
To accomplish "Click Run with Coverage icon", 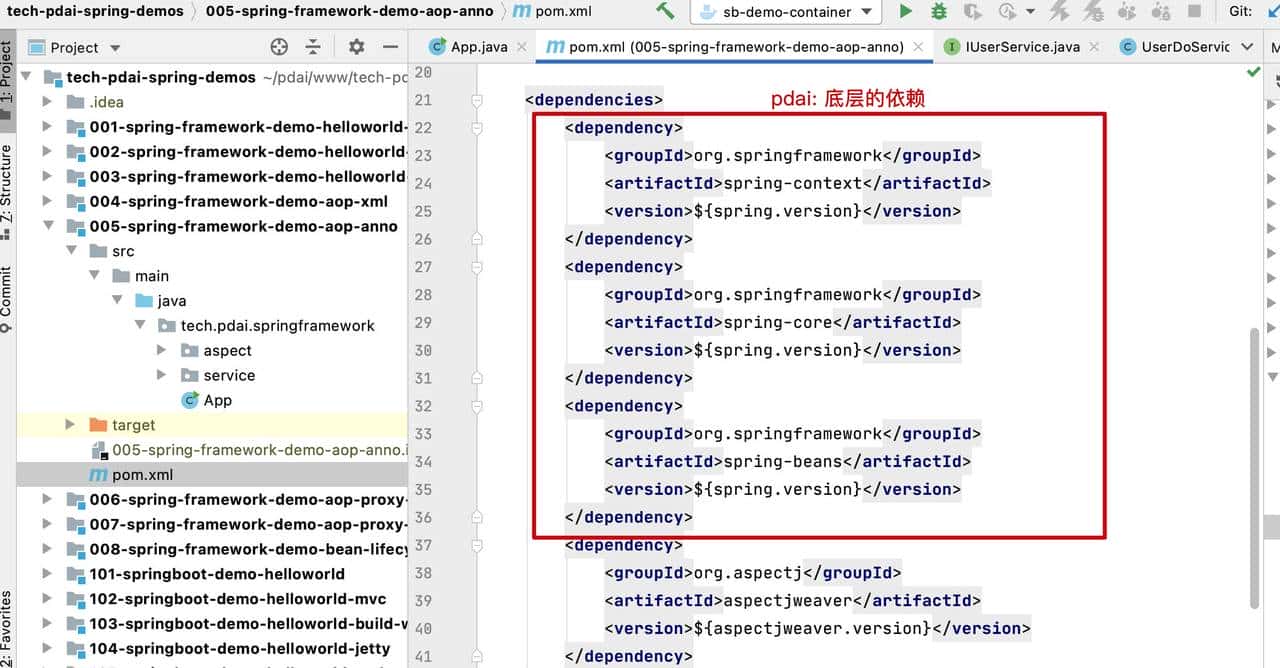I will pyautogui.click(x=971, y=12).
